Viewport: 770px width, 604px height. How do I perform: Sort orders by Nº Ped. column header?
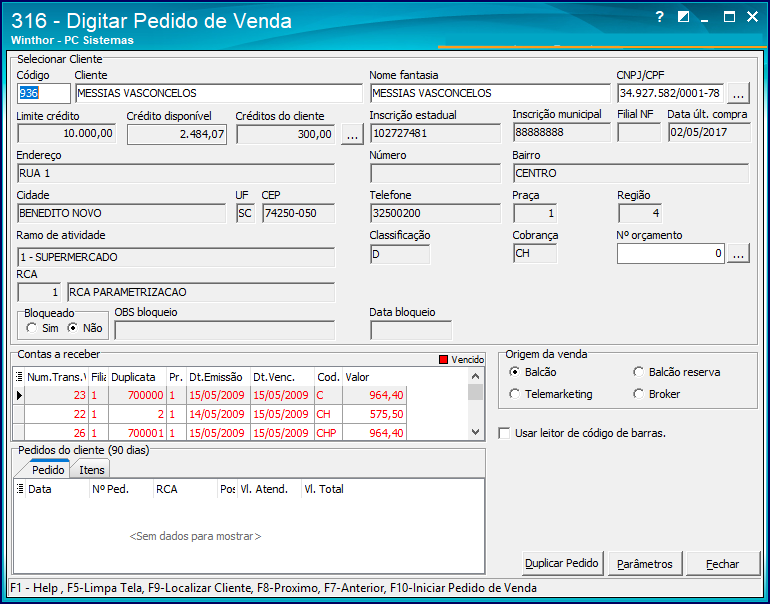pyautogui.click(x=121, y=489)
